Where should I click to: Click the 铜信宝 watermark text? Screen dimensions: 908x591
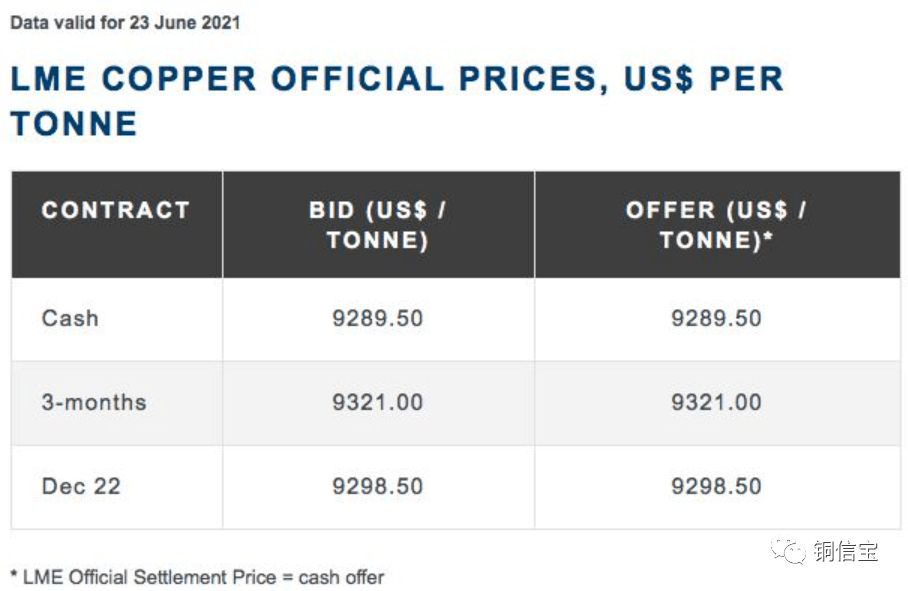[845, 550]
